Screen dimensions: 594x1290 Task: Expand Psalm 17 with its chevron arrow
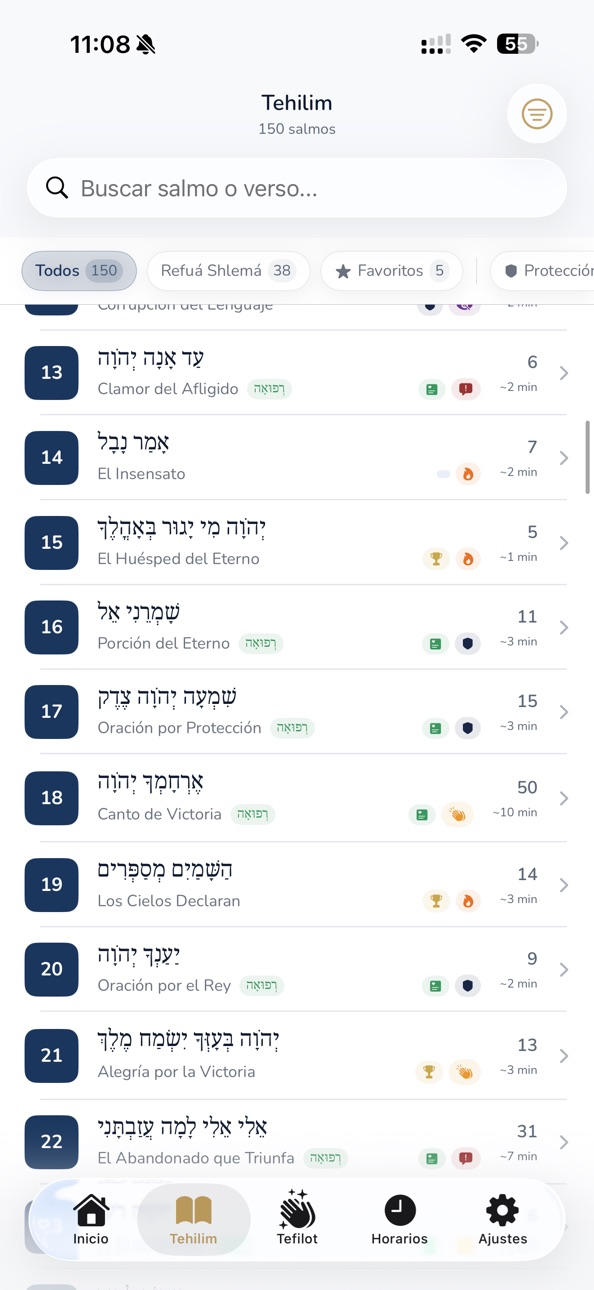click(564, 712)
